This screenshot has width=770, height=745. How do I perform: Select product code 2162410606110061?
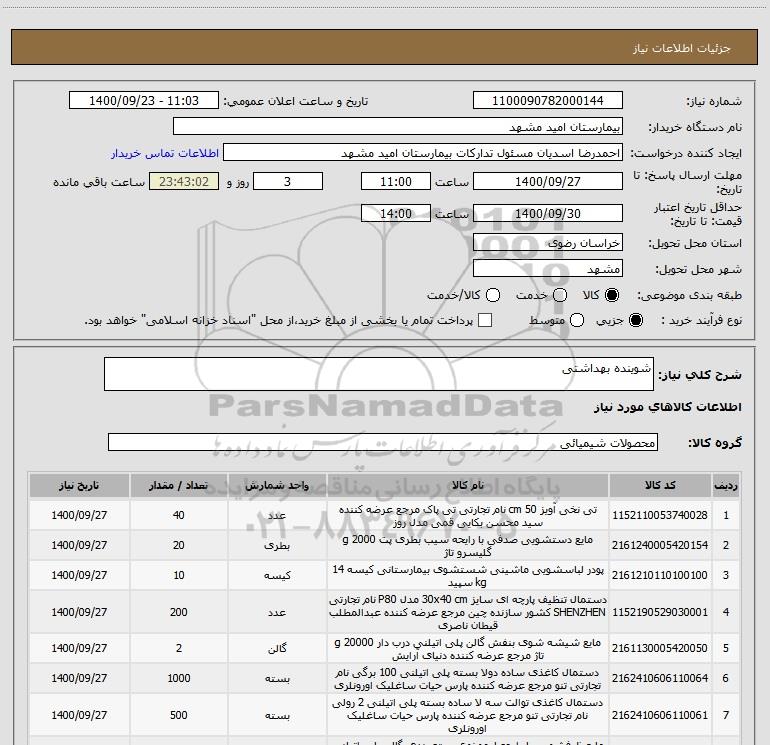tap(660, 715)
